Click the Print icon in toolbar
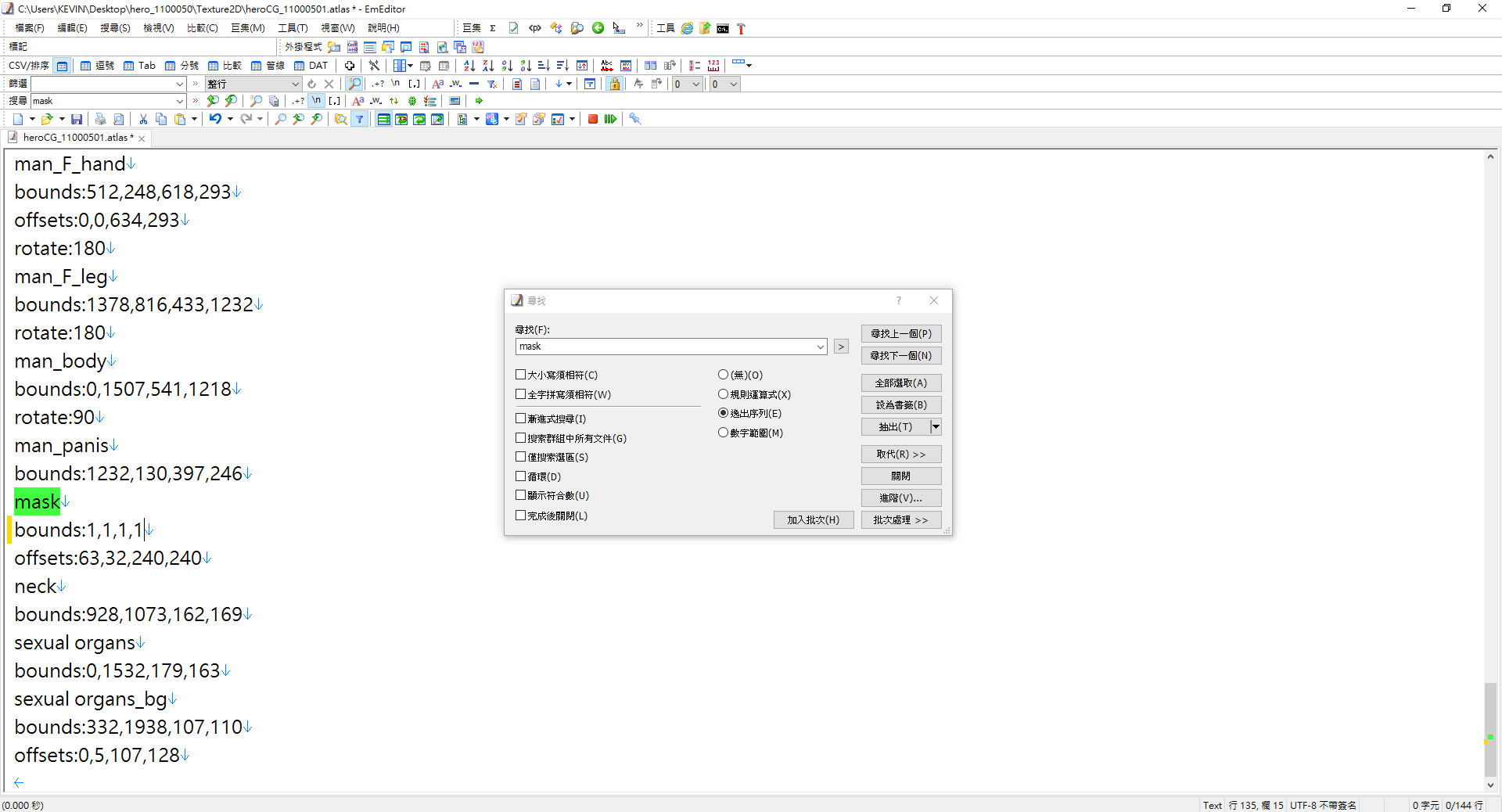 [x=100, y=119]
